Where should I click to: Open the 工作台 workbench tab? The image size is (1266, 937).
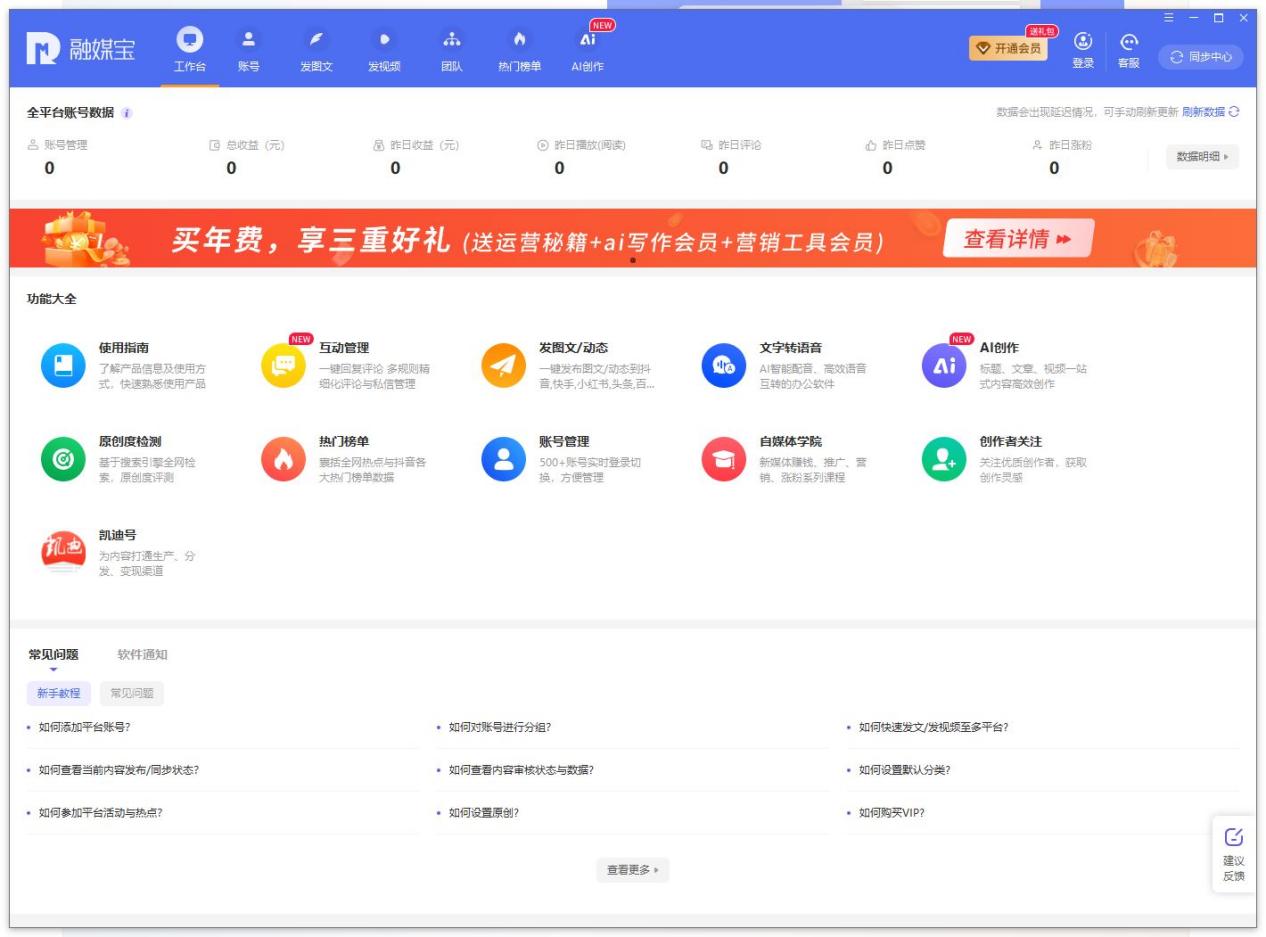189,51
